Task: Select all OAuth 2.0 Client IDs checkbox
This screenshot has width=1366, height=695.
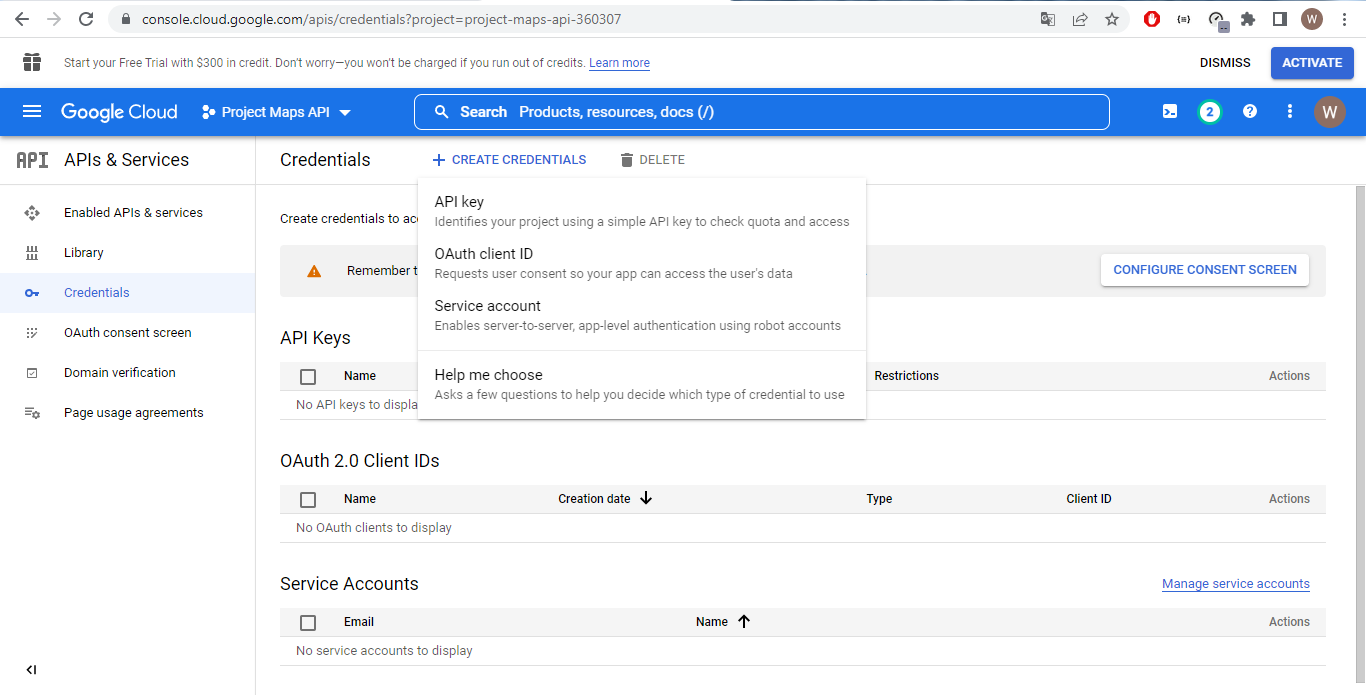Action: pyautogui.click(x=308, y=500)
